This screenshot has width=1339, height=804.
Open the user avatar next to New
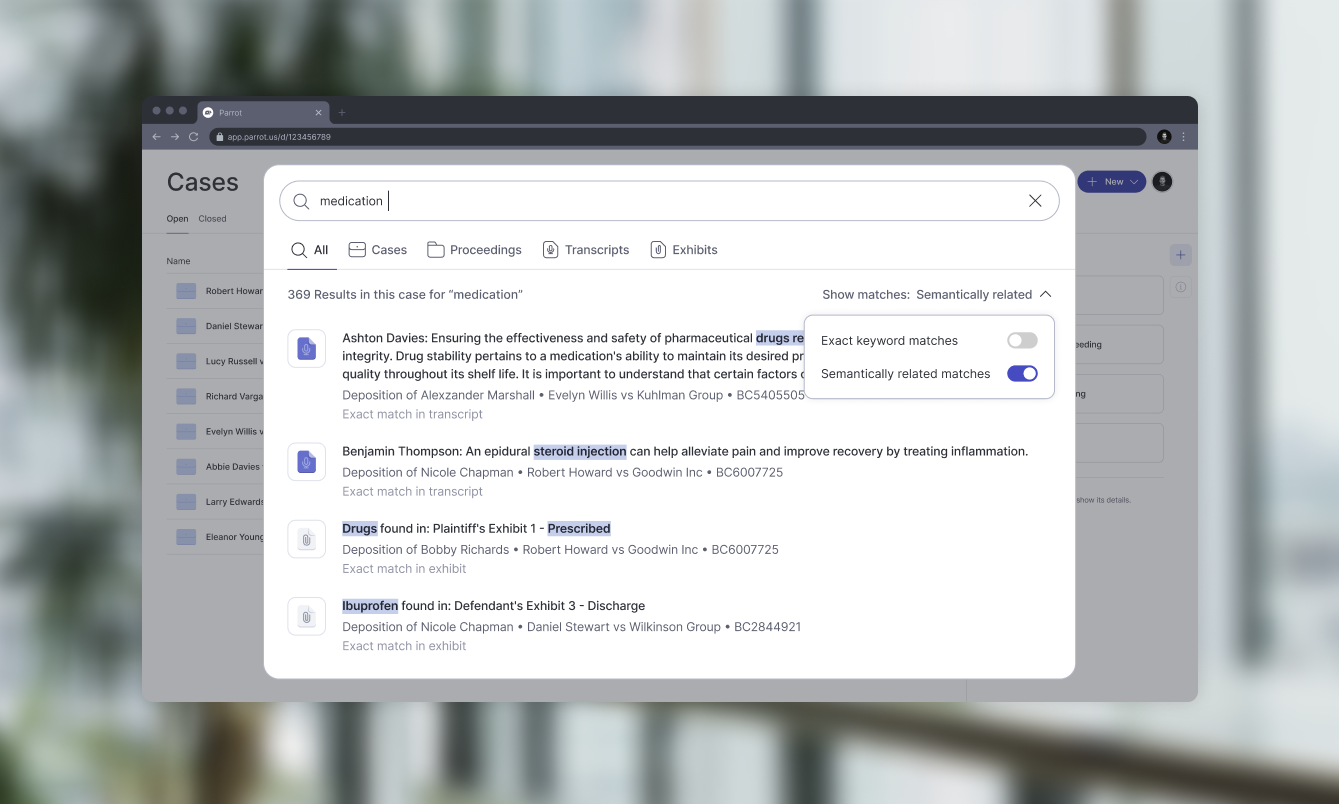tap(1162, 182)
